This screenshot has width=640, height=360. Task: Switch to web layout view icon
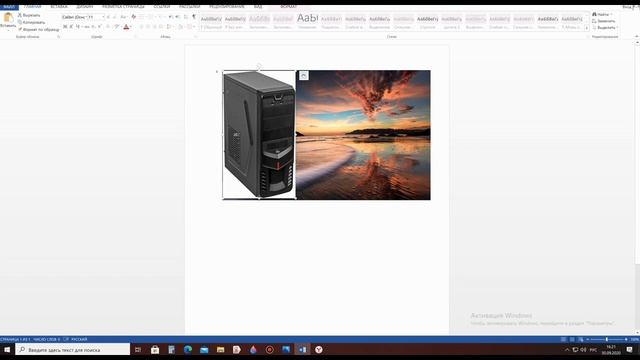point(581,340)
